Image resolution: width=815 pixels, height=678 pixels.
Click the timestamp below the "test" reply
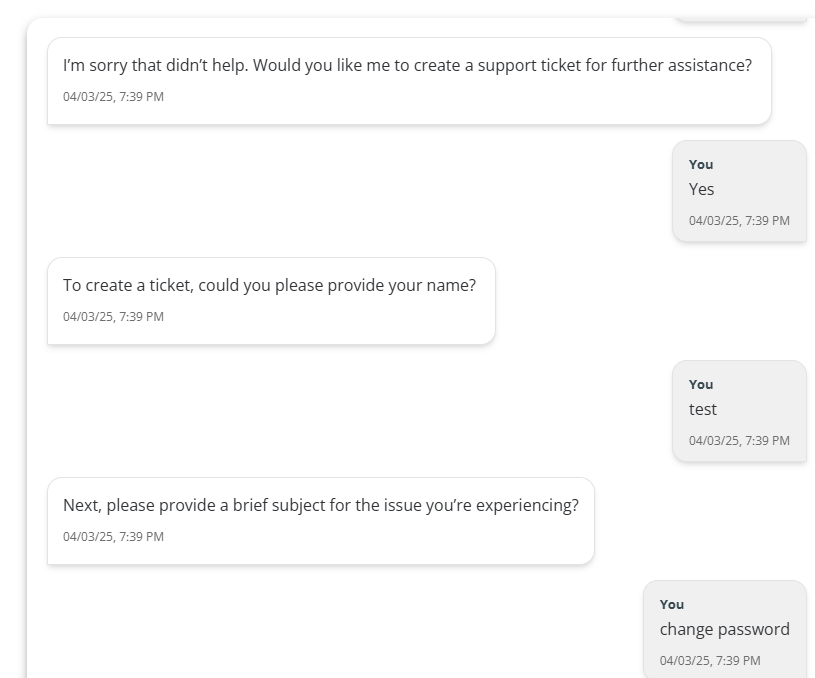coord(739,441)
